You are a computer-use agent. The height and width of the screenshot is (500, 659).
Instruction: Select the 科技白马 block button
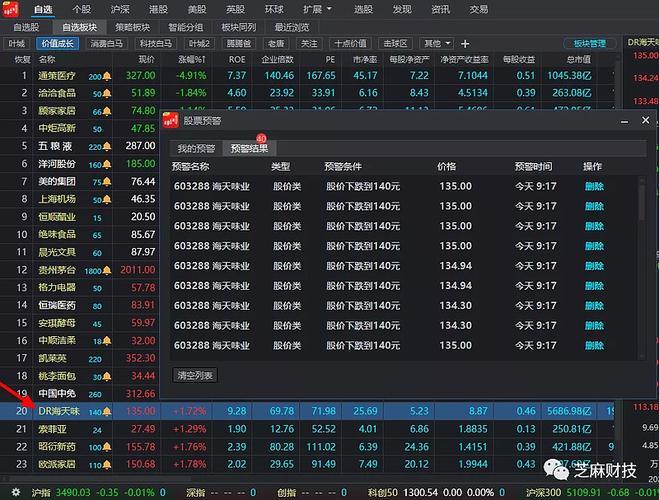(156, 43)
